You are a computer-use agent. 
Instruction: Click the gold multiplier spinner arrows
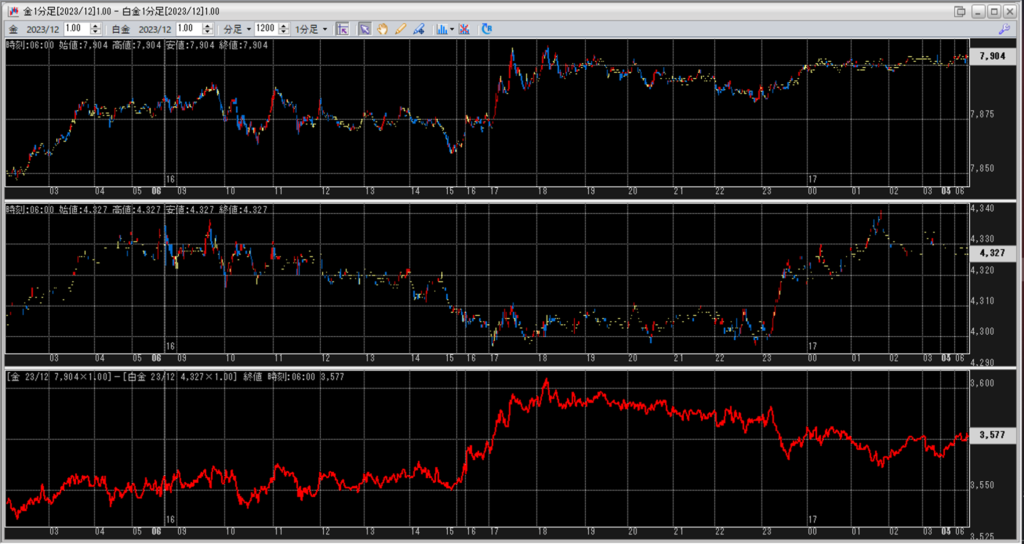95,29
